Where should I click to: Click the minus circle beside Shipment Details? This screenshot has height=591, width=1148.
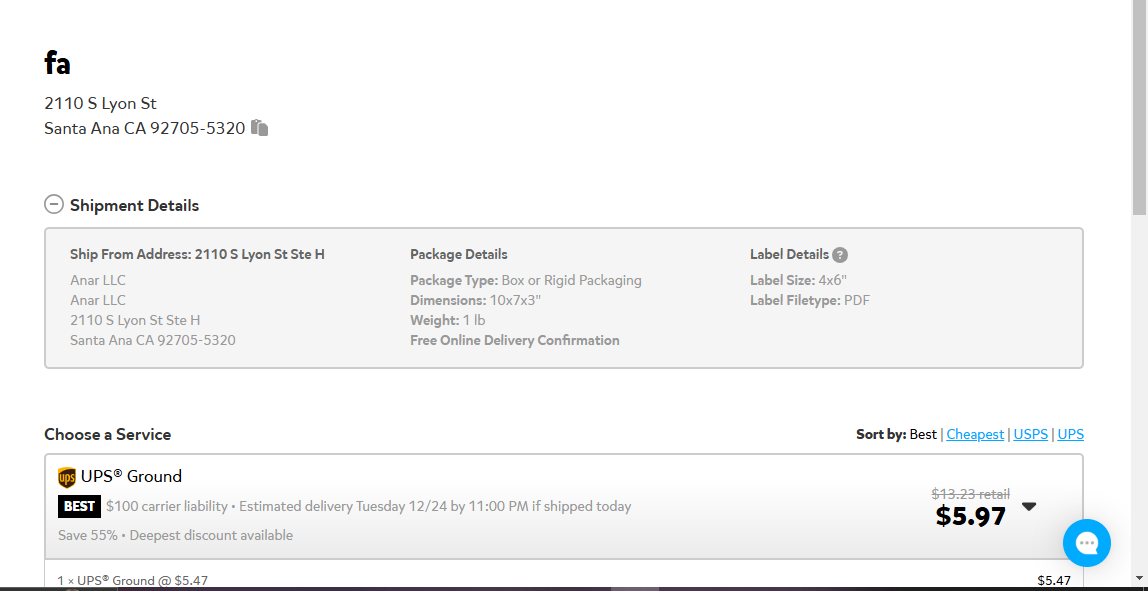tap(53, 204)
